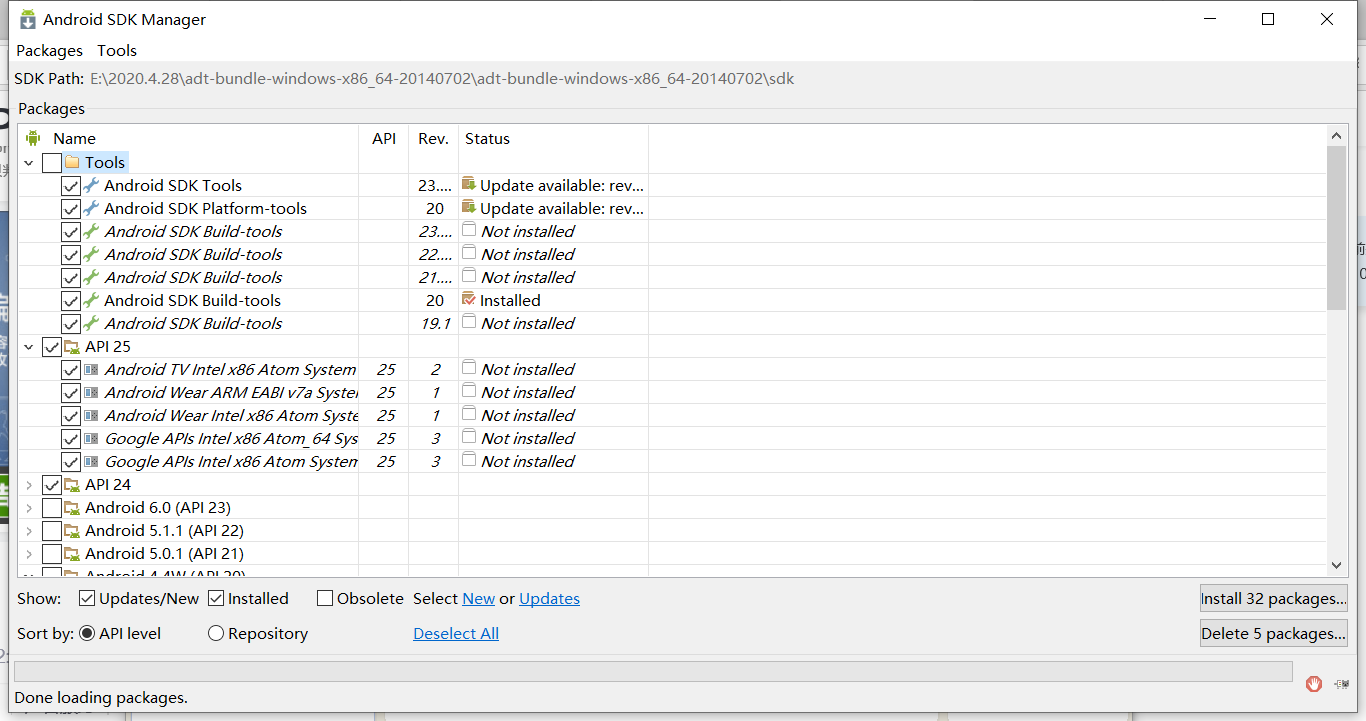Viewport: 1366px width, 721px height.
Task: Uncheck the API 24 group checkbox
Action: (x=52, y=485)
